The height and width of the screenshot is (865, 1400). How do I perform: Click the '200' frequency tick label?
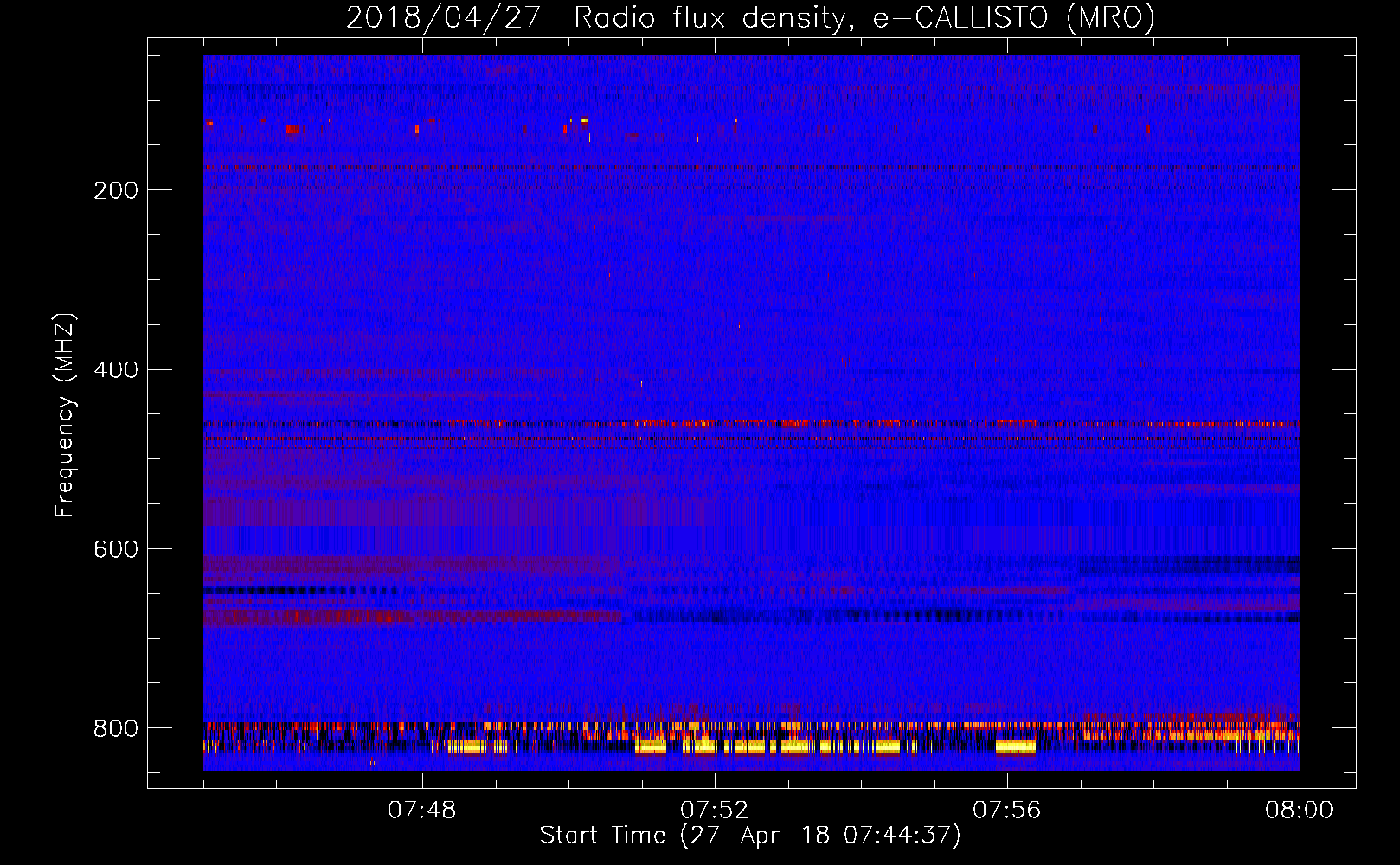coord(116,190)
